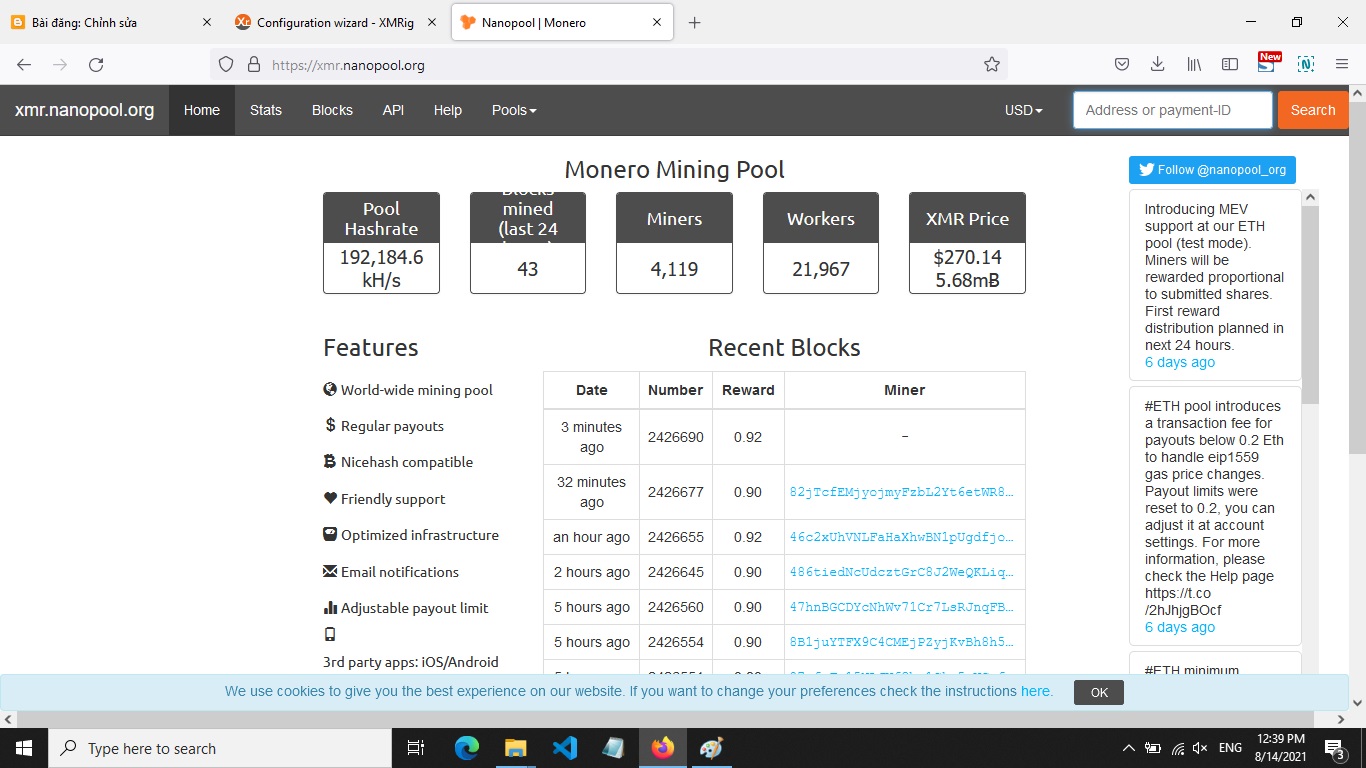1366x768 pixels.
Task: Click green N extension icon
Action: click(1305, 64)
